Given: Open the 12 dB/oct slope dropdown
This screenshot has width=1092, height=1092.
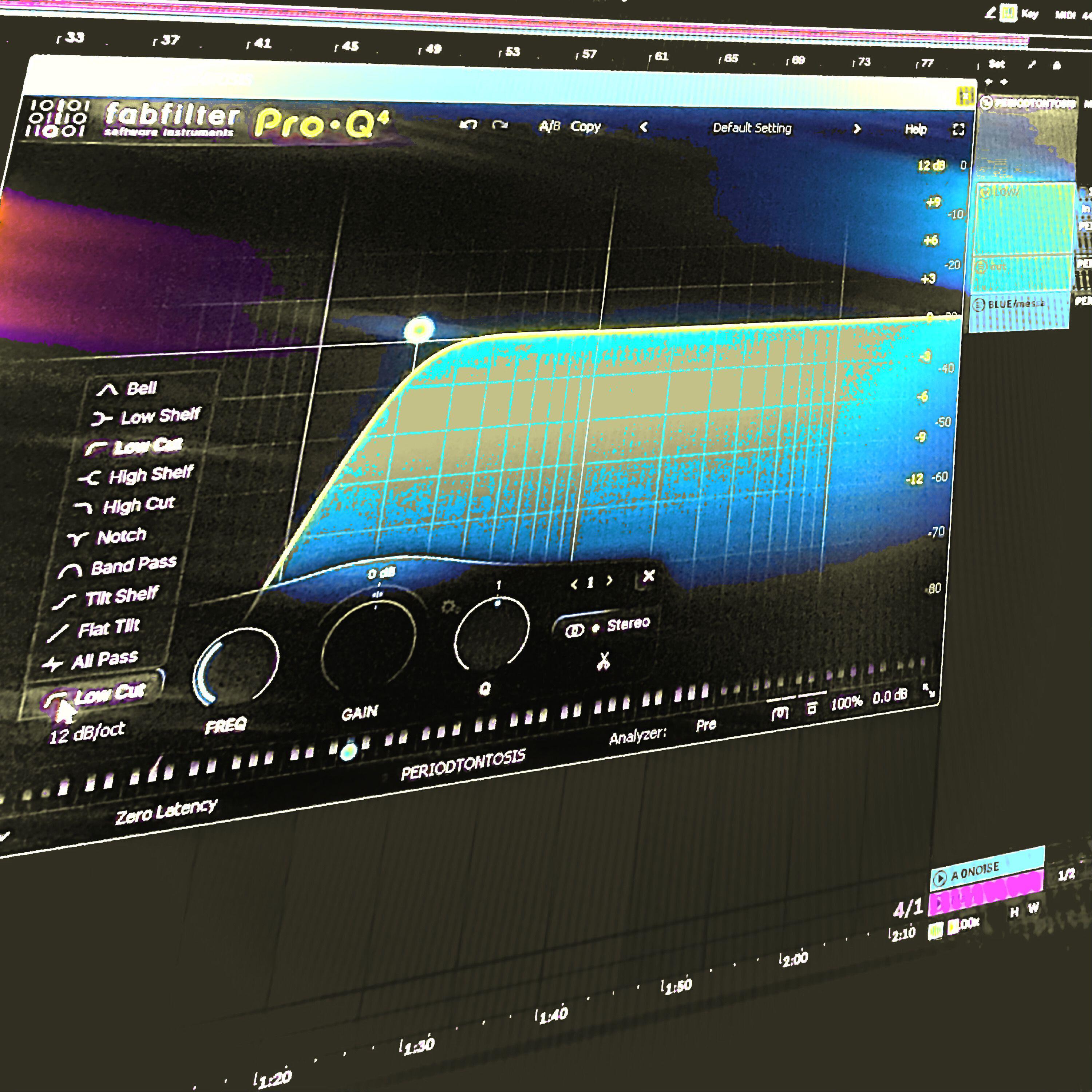Looking at the screenshot, I should point(87,732).
